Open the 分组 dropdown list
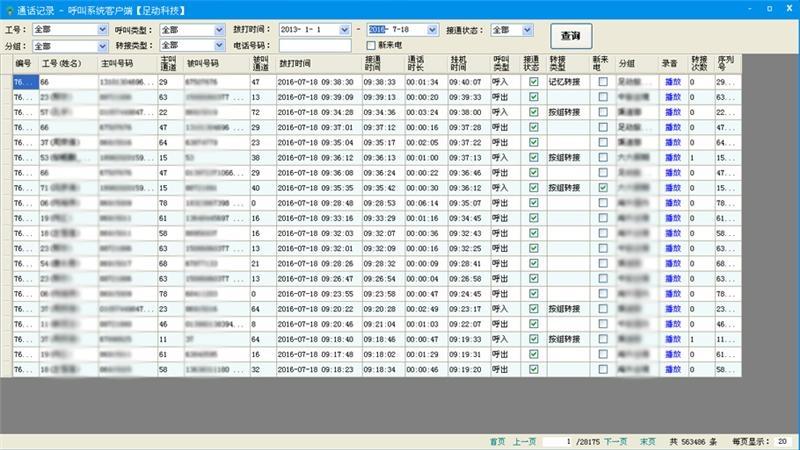Viewport: 800px width, 450px height. click(103, 46)
